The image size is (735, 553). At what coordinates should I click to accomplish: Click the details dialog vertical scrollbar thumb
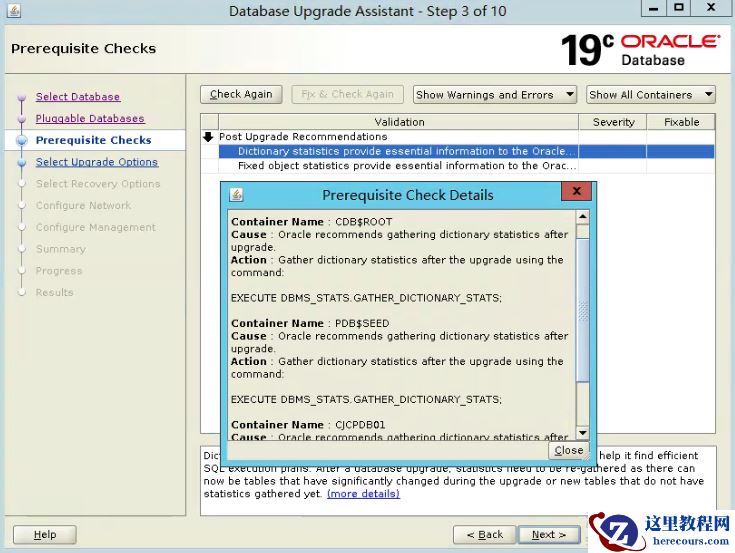coord(582,310)
